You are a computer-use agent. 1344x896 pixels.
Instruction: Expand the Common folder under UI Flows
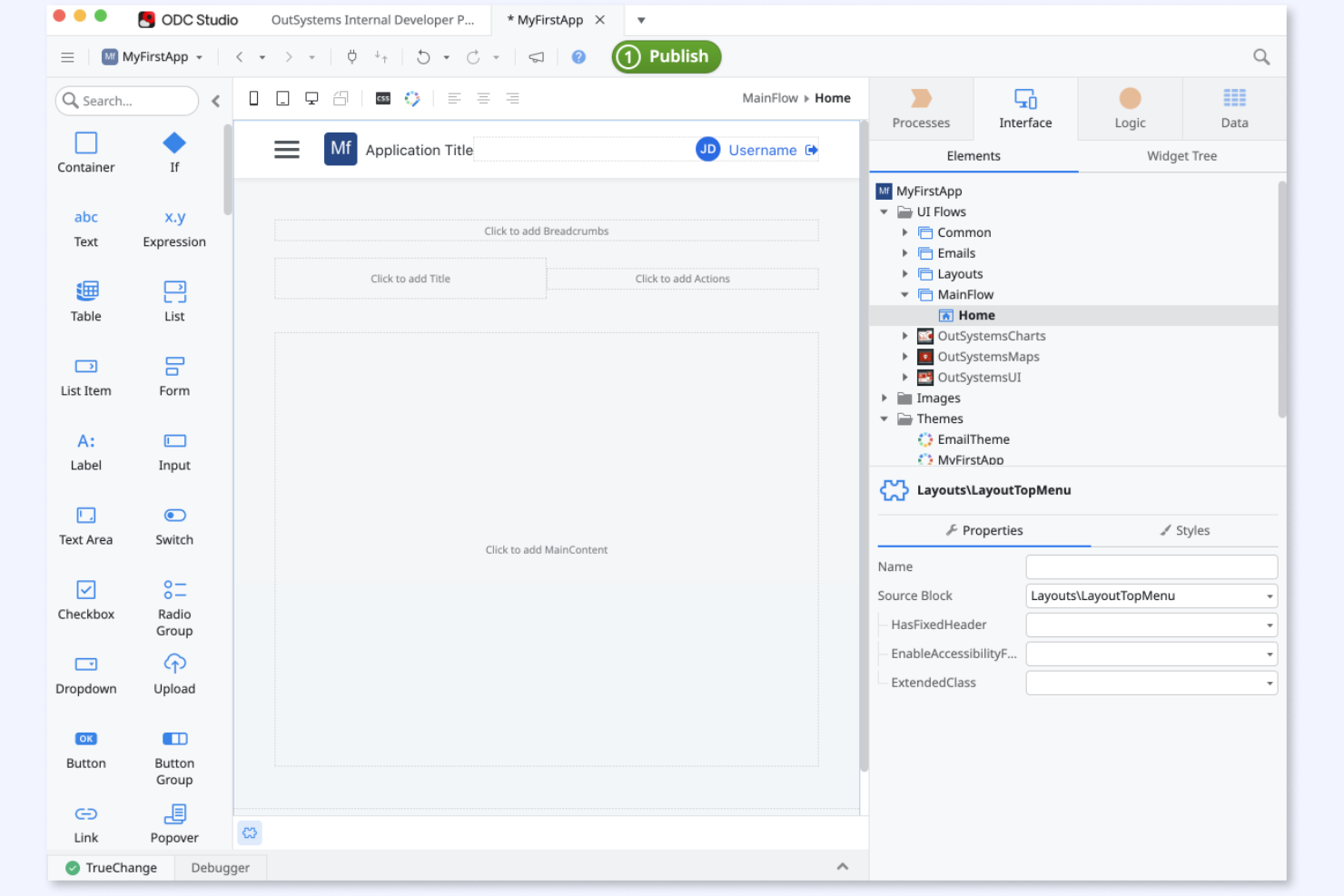point(904,232)
